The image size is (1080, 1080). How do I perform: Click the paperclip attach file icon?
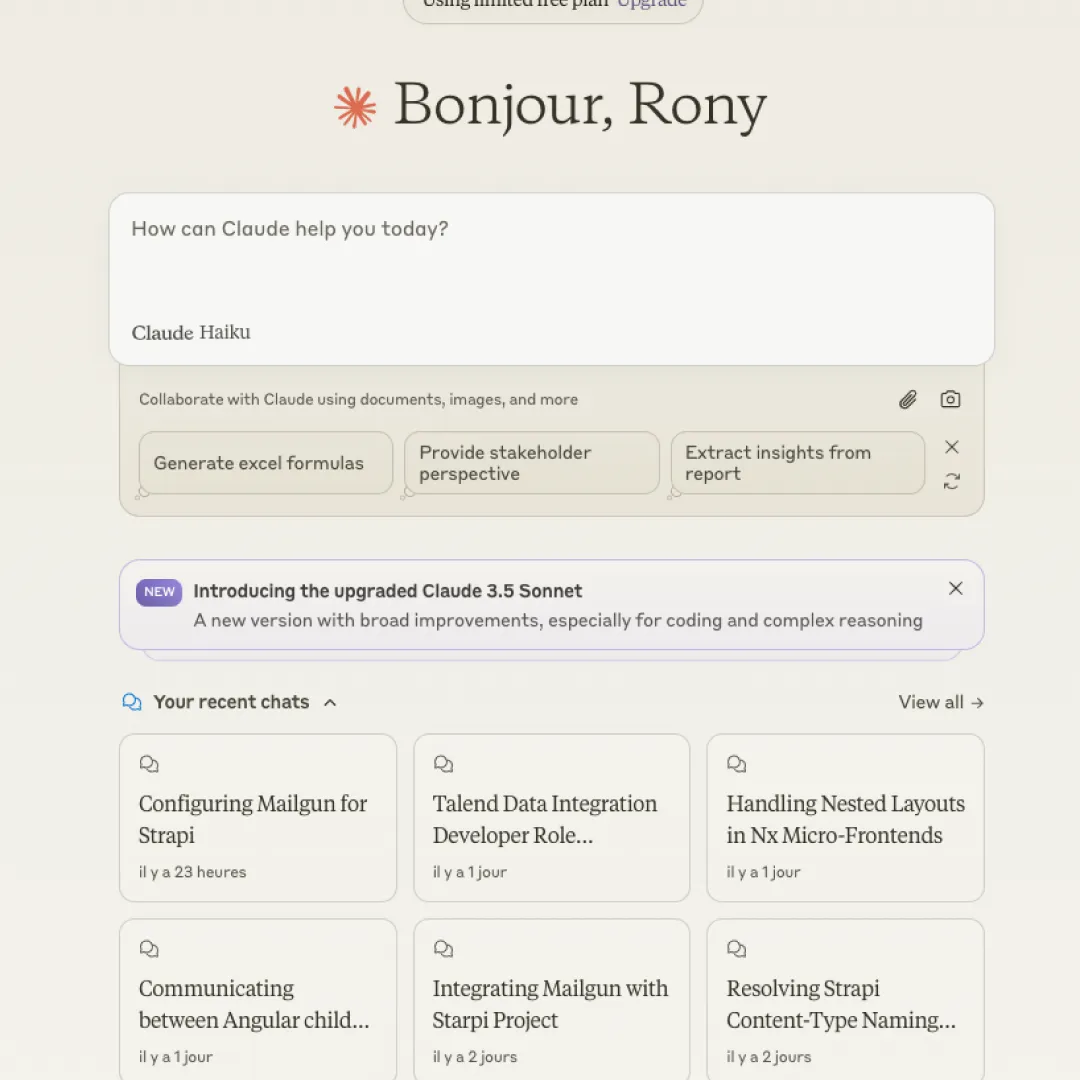pos(907,400)
